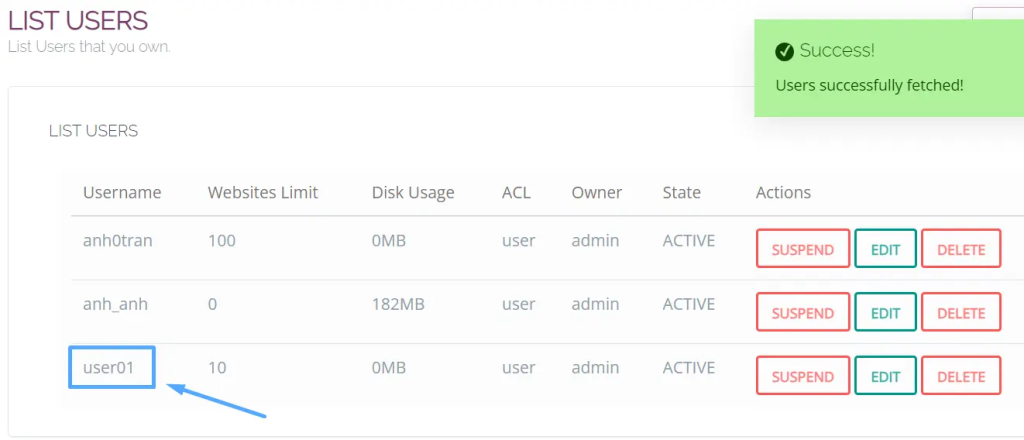
Task: Suspend the user01 account
Action: (803, 377)
